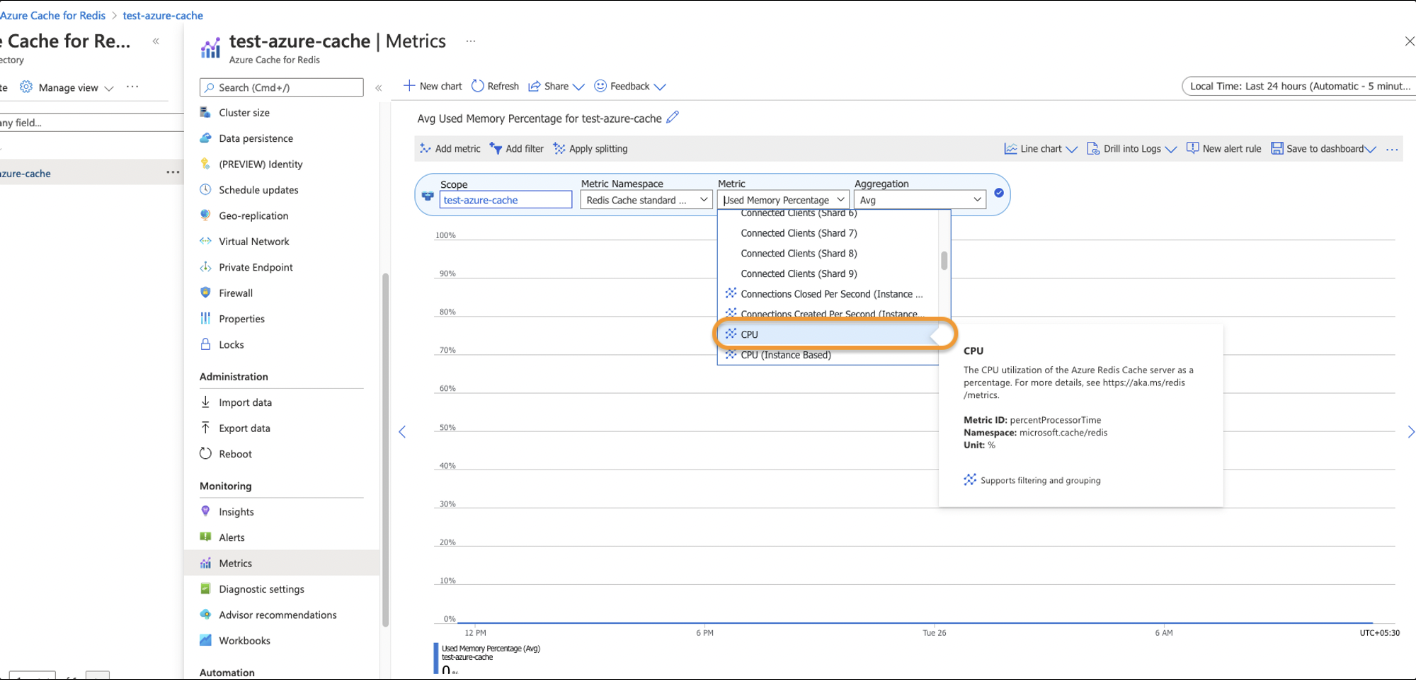Open the Feedback dropdown
This screenshot has width=1416, height=680.
click(x=630, y=86)
